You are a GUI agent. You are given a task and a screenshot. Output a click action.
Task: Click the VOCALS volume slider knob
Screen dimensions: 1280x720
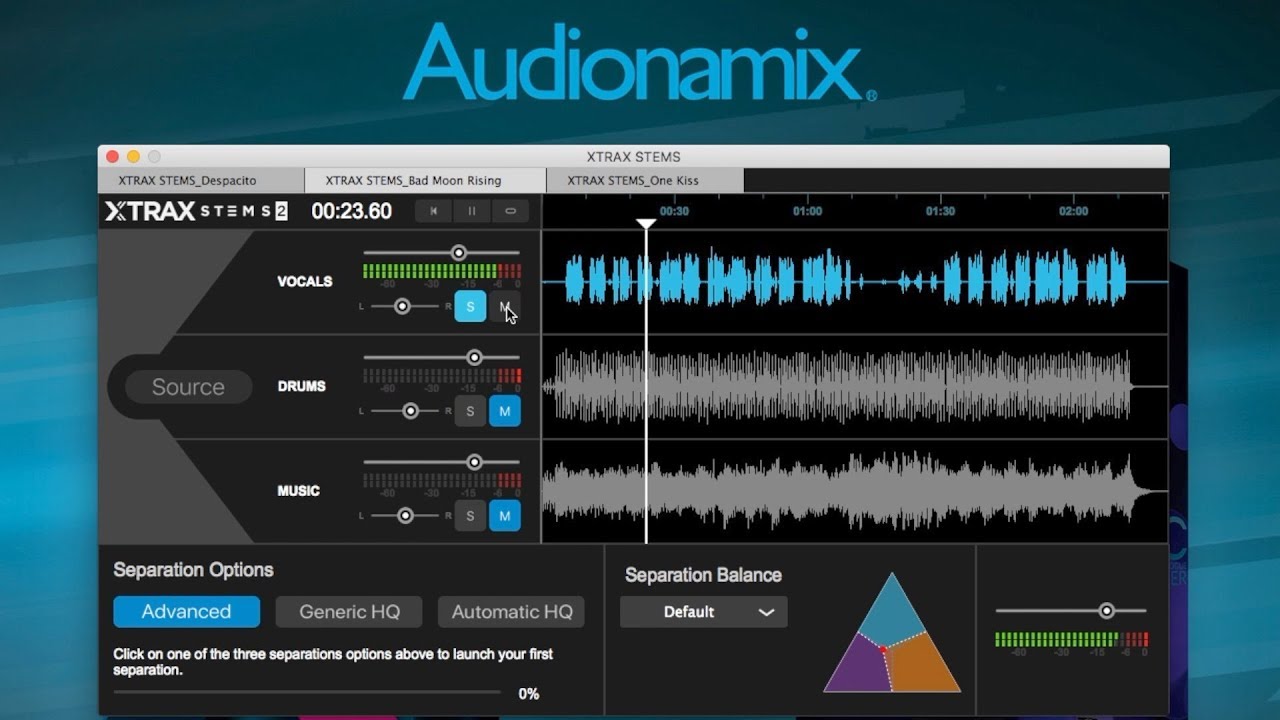point(459,253)
